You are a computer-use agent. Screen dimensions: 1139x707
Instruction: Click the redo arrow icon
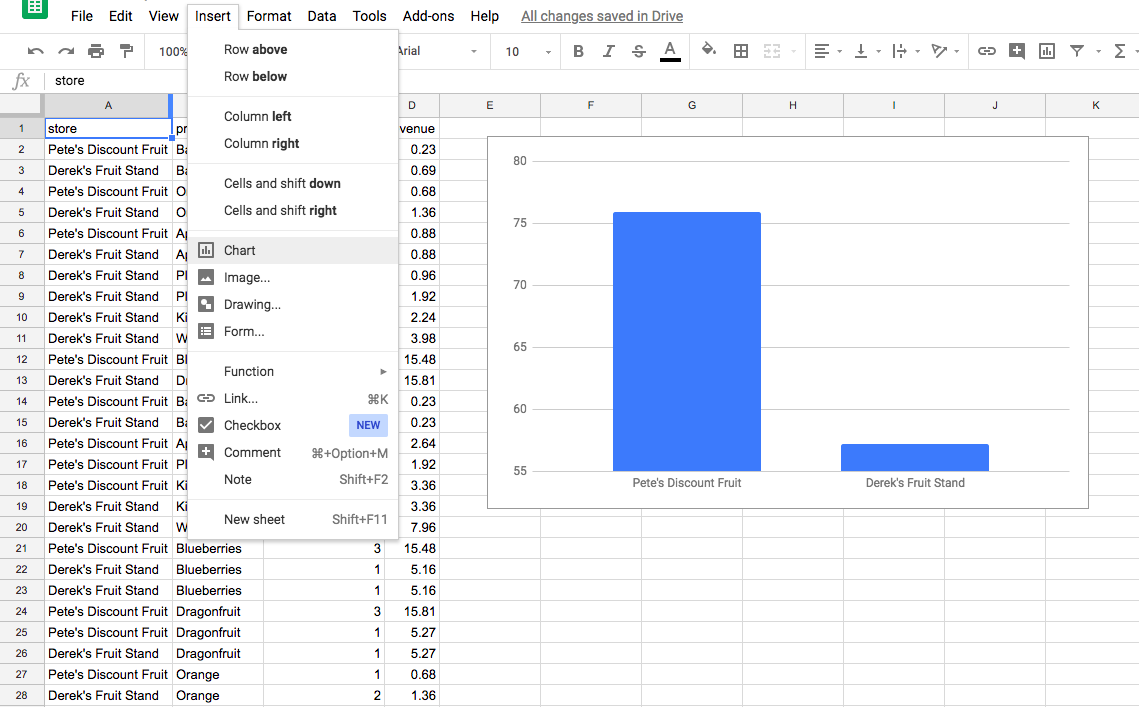point(66,51)
